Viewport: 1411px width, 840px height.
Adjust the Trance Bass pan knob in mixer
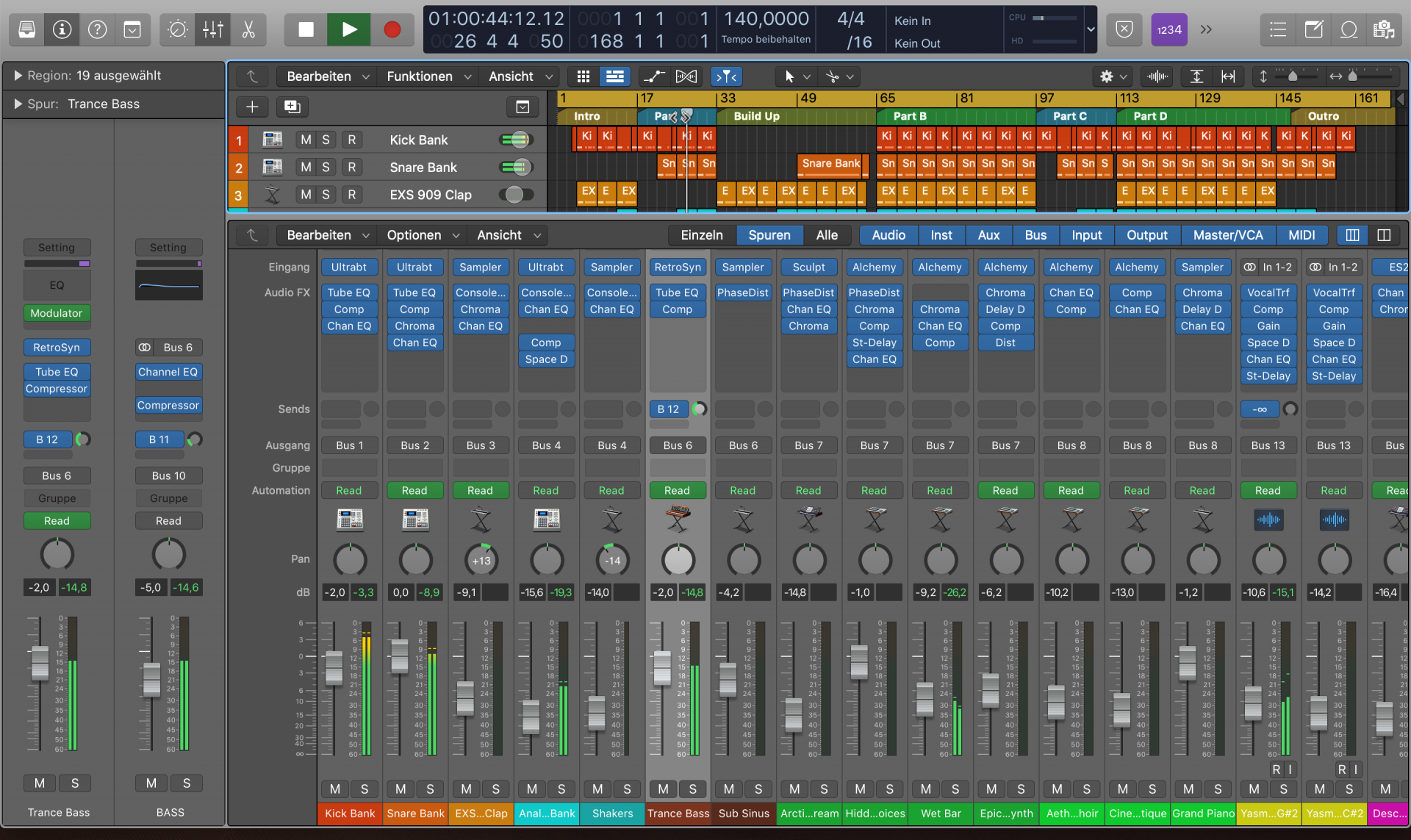[678, 561]
